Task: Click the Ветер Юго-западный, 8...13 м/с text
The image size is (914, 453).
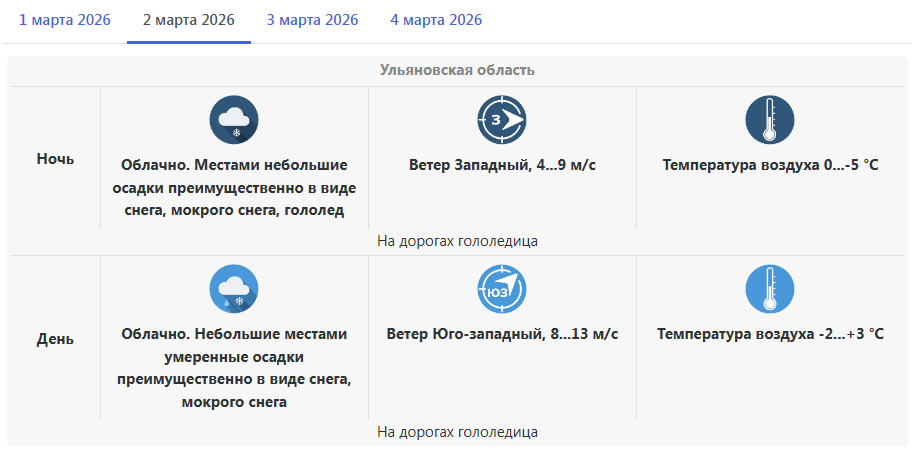Action: pos(502,333)
